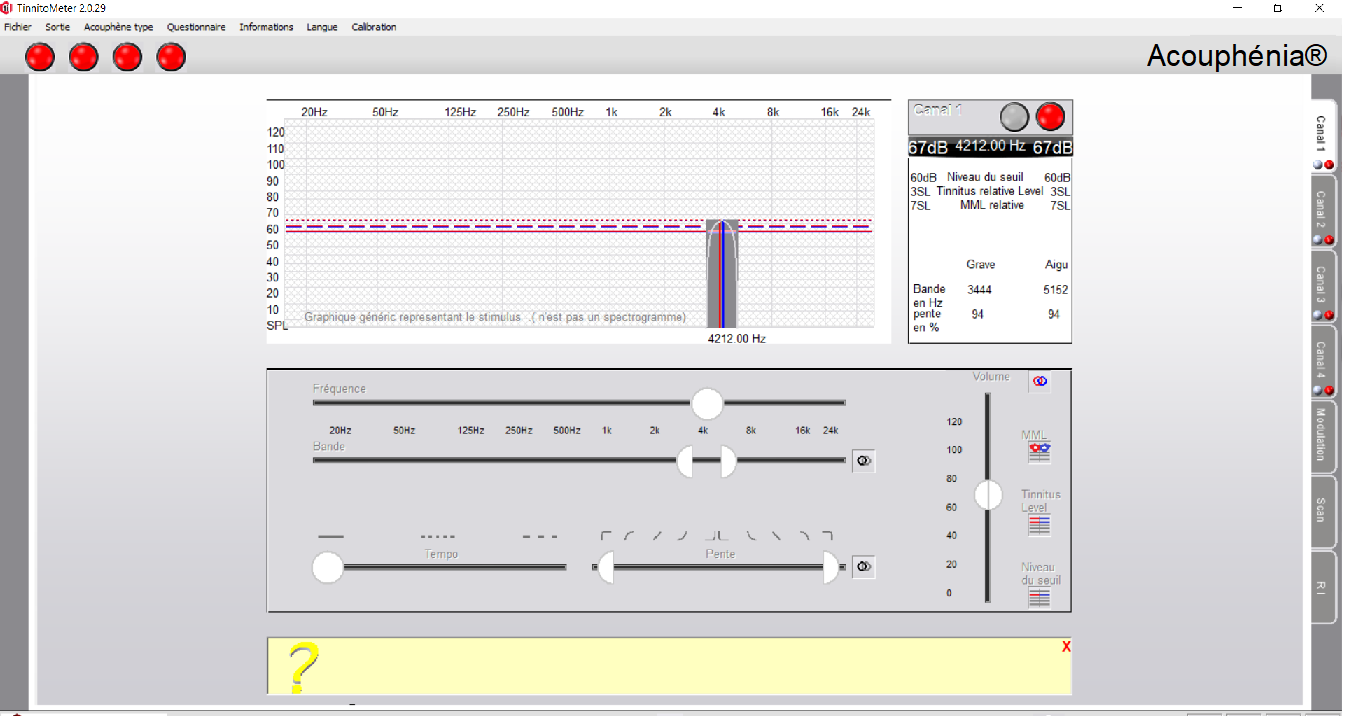Click the first red indicator in the top toolbar

coord(40,58)
